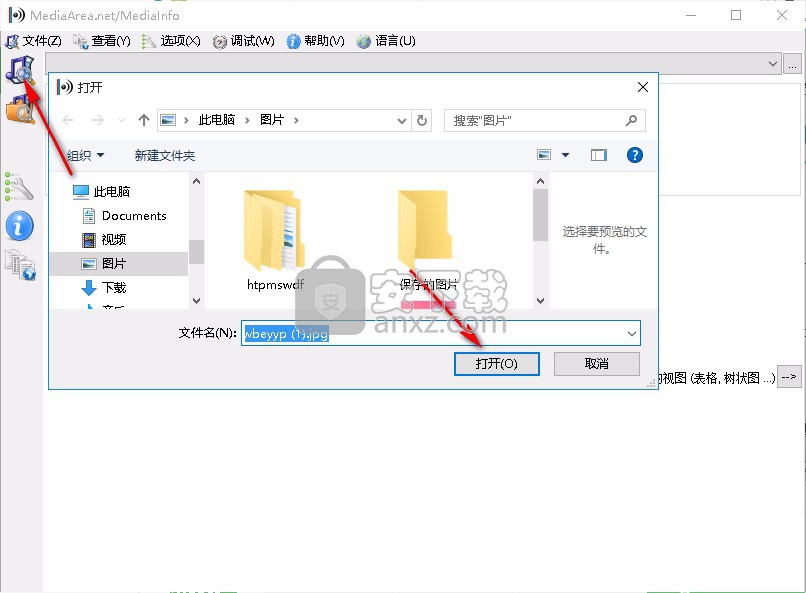Open preferences via the wrench sidebar icon
This screenshot has width=806, height=593.
(x=19, y=185)
